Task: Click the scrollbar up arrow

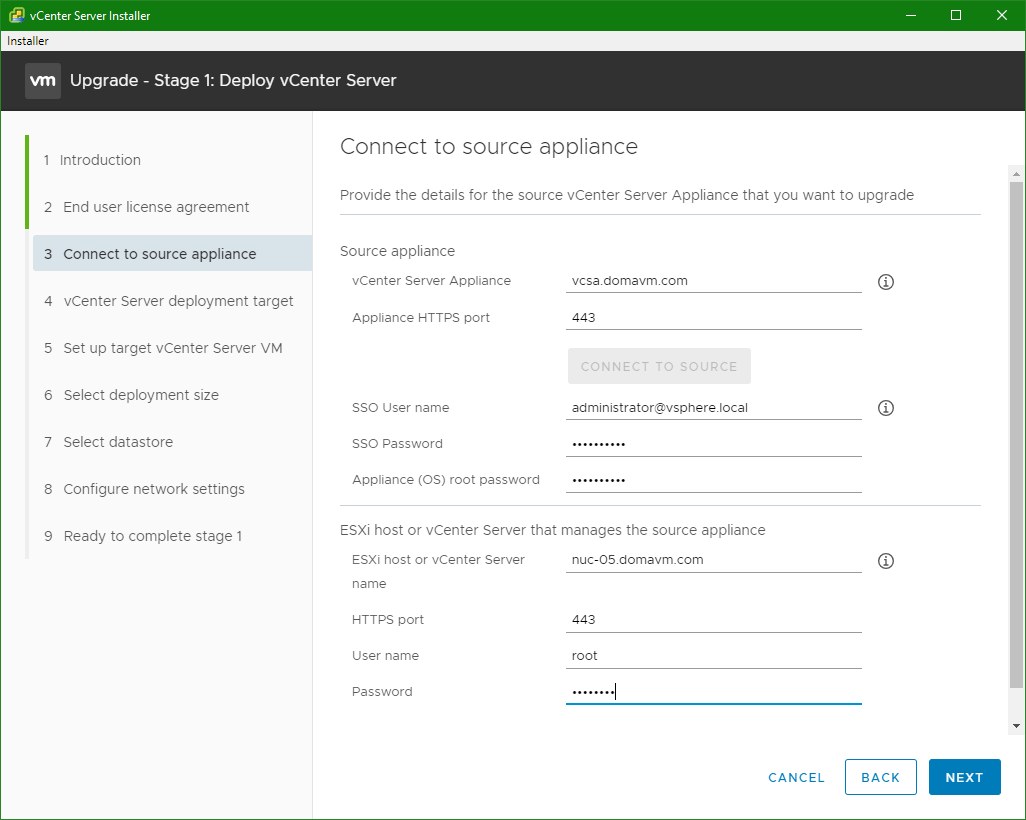Action: 1016,174
